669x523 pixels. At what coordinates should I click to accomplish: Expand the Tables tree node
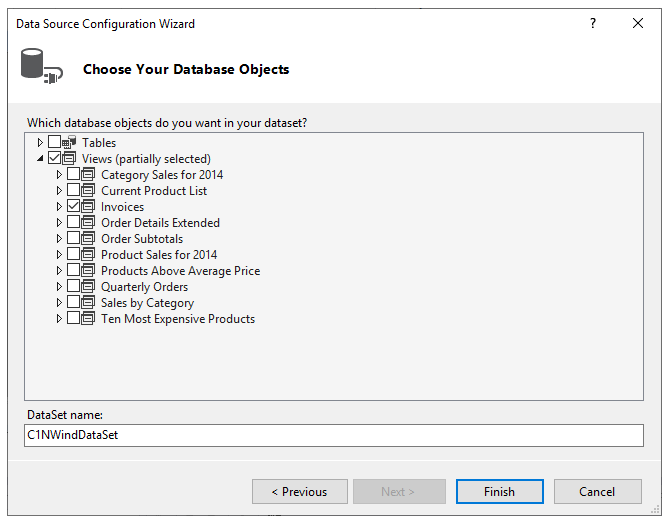(x=41, y=143)
